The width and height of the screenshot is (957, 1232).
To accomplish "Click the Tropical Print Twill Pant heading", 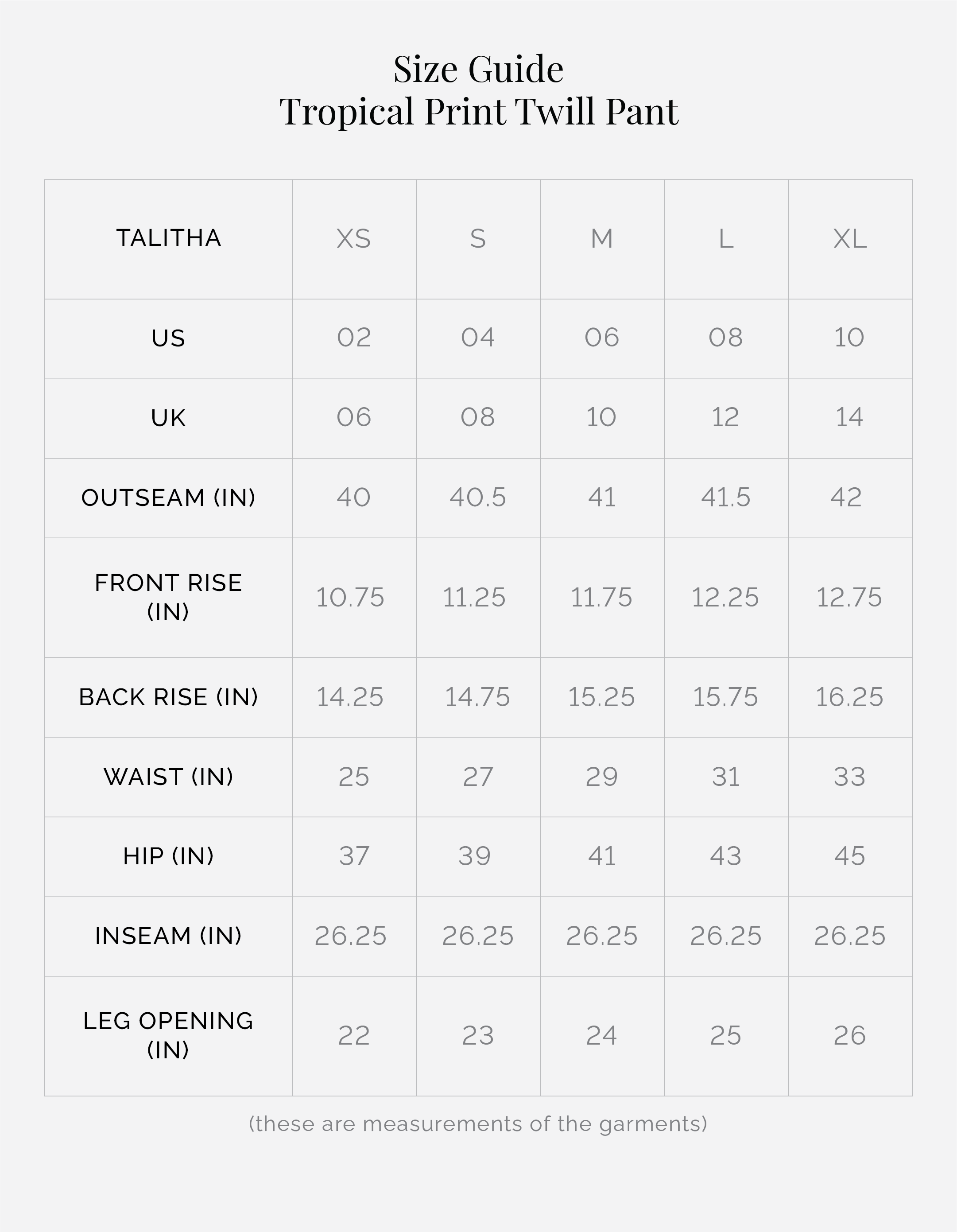I will [x=478, y=111].
